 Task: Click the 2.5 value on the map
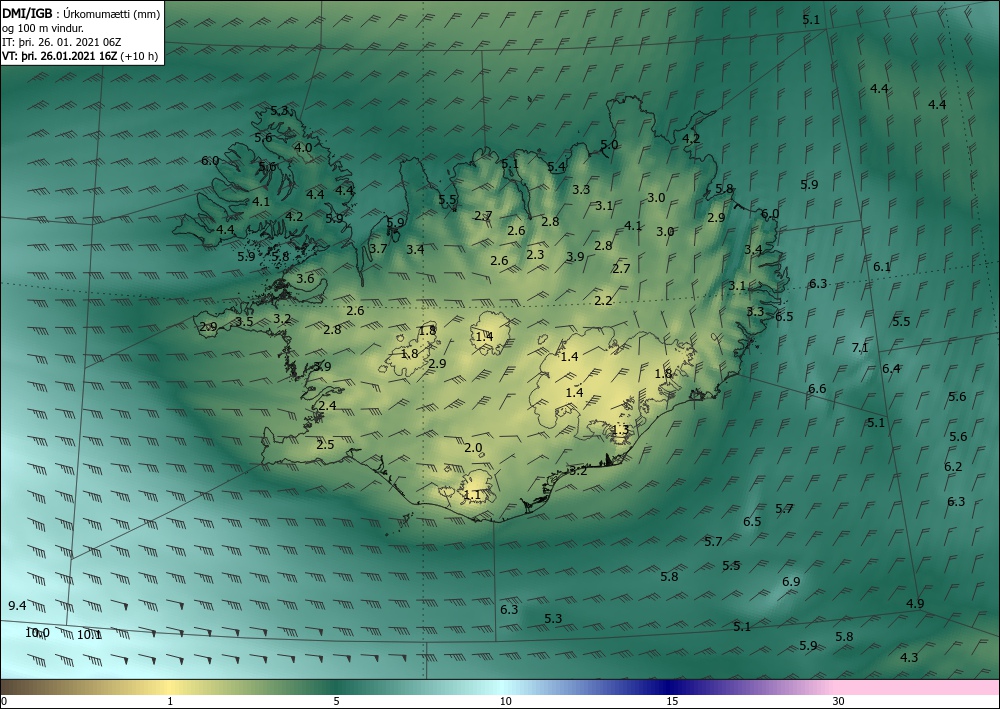pos(325,445)
